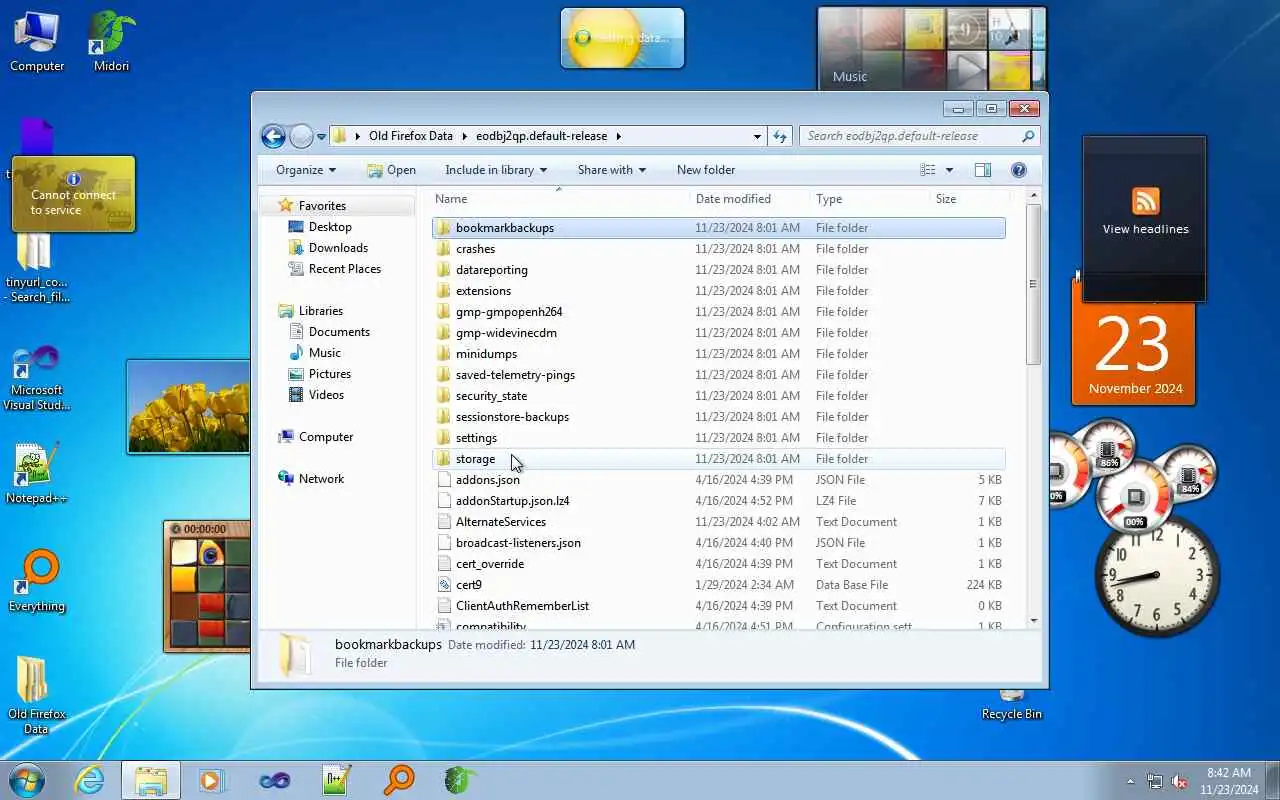Screen dimensions: 1280x800
Task: Open Downloads in the navigation pane
Action: [338, 248]
